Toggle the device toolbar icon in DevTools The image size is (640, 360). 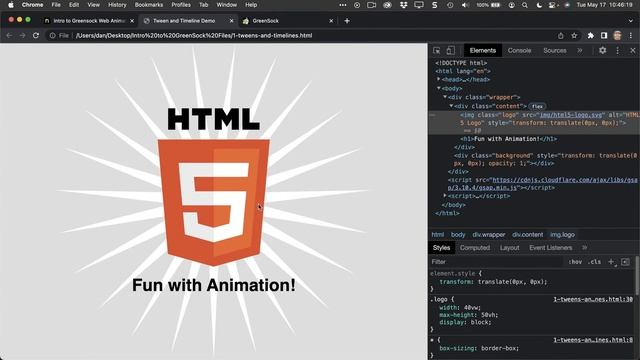[450, 51]
